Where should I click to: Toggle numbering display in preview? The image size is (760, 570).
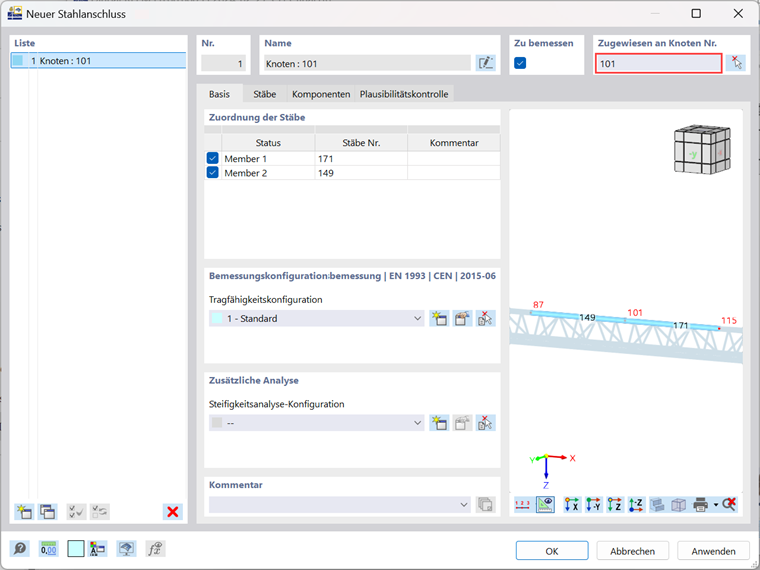[x=522, y=505]
